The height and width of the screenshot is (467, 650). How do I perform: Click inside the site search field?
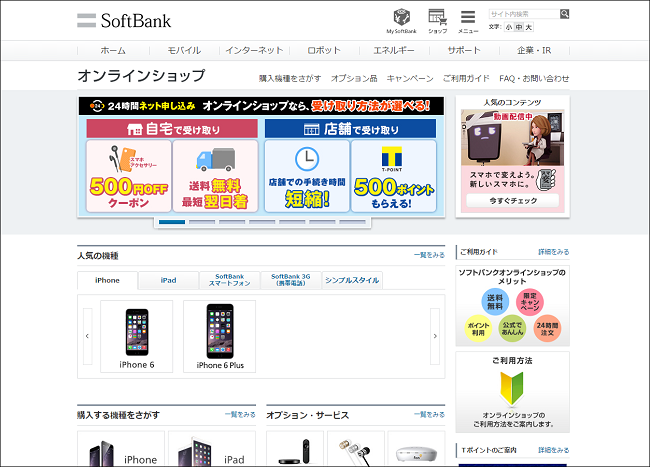coord(524,14)
